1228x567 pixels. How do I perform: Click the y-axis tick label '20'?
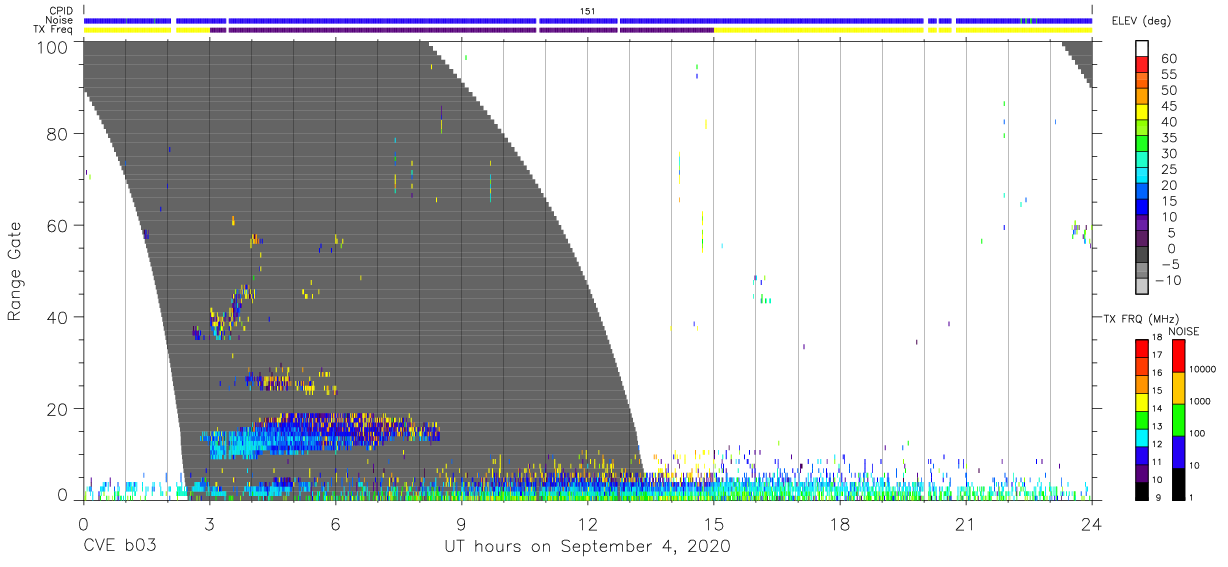57,408
